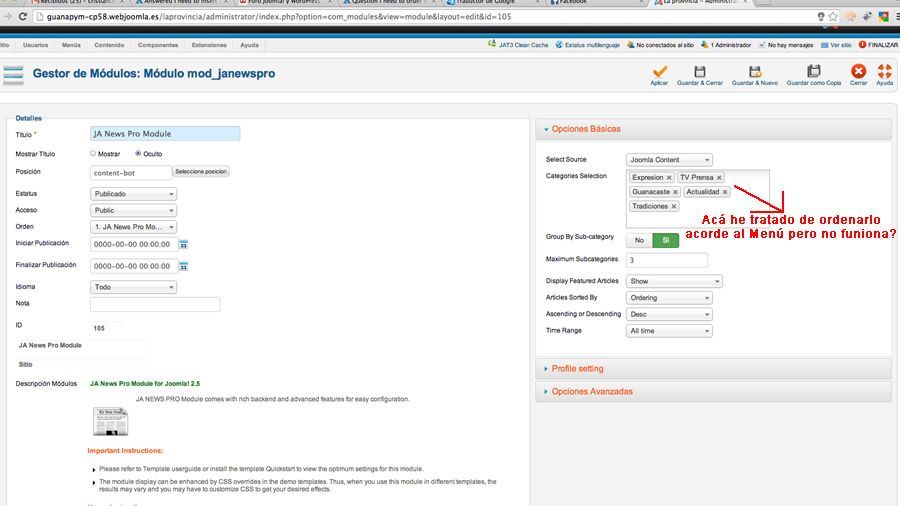900x506 pixels.
Task: Click the Guardar como Copia icon
Action: click(814, 71)
